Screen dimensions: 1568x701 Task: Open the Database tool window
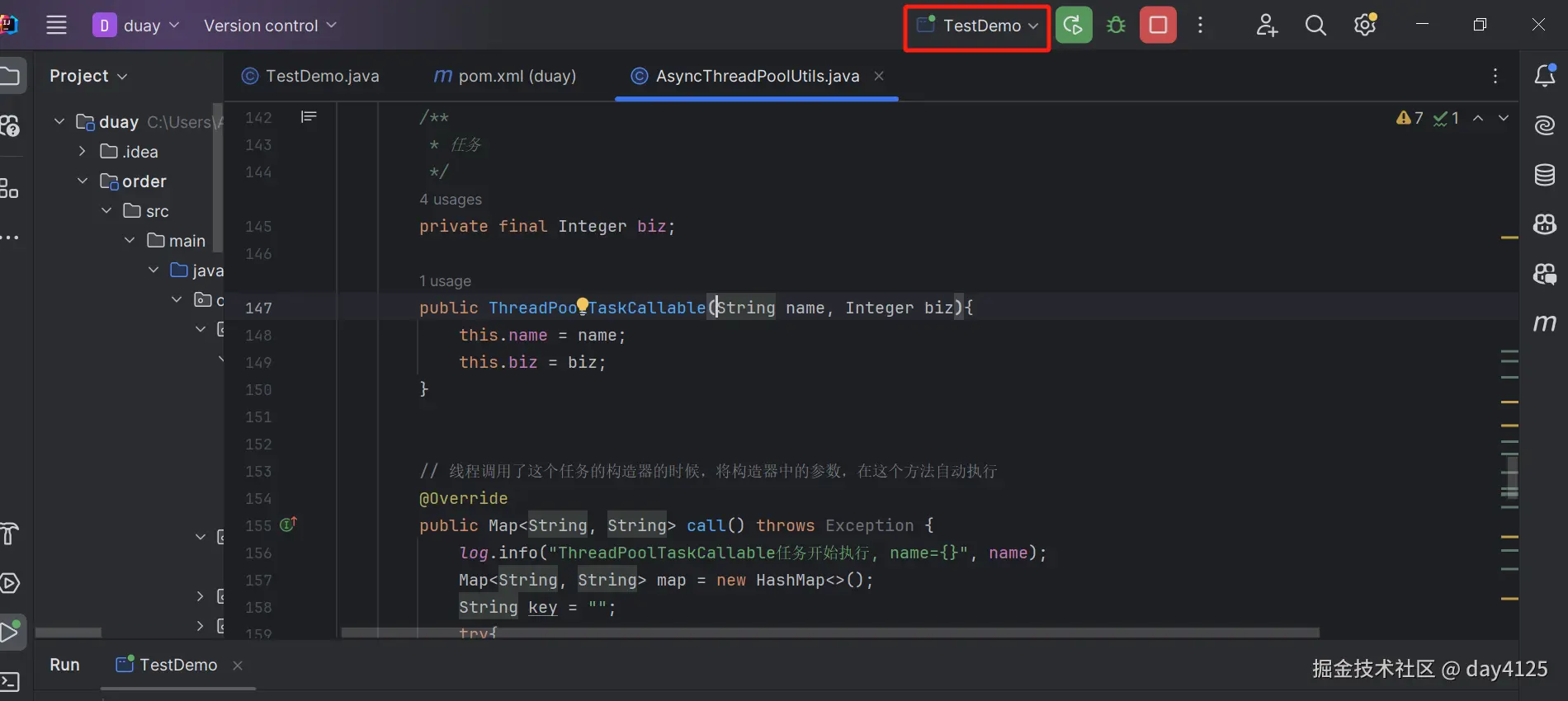(x=1545, y=175)
